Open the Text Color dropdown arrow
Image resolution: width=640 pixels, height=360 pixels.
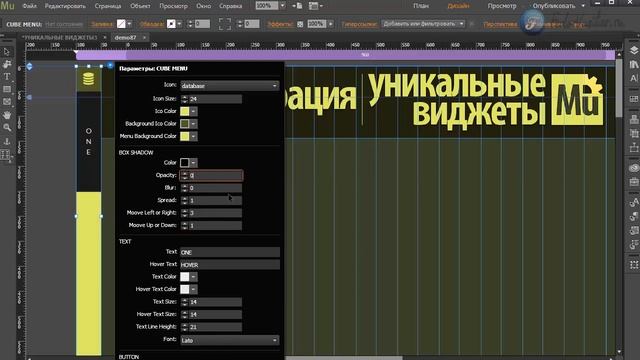click(193, 277)
